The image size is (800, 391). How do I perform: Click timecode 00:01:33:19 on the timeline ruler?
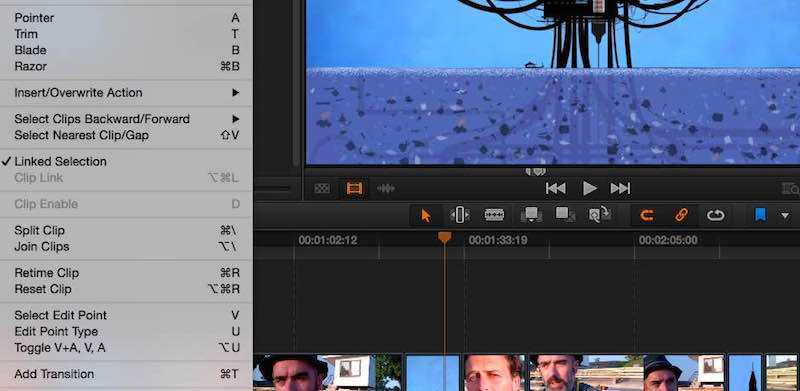point(498,240)
